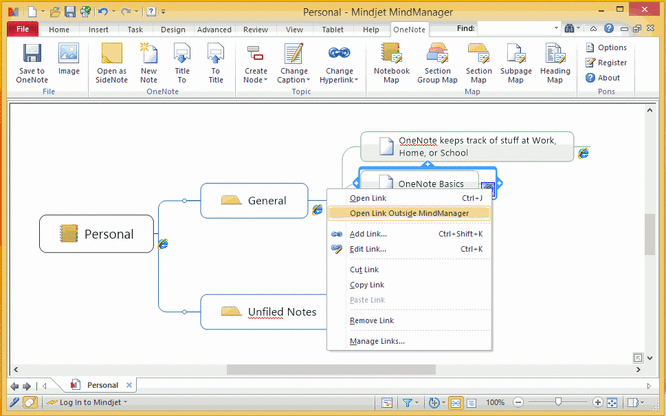The image size is (666, 416).
Task: Click the zoom out minus button
Action: tap(518, 402)
